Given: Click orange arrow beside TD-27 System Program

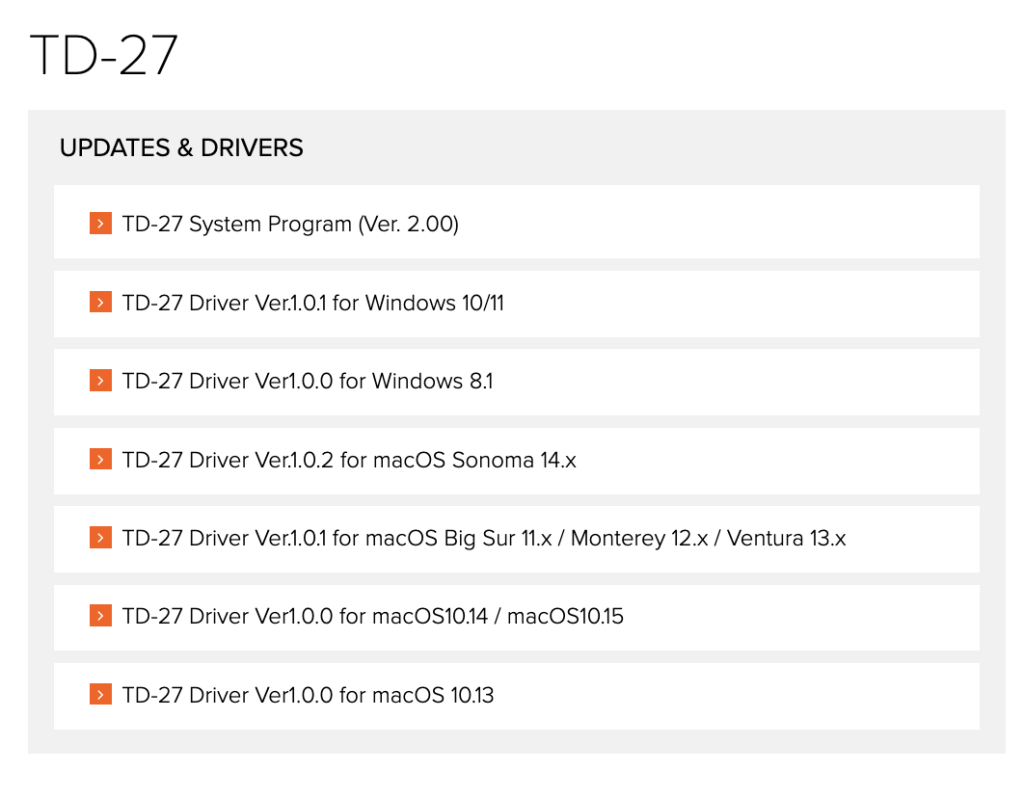Looking at the screenshot, I should coord(101,223).
